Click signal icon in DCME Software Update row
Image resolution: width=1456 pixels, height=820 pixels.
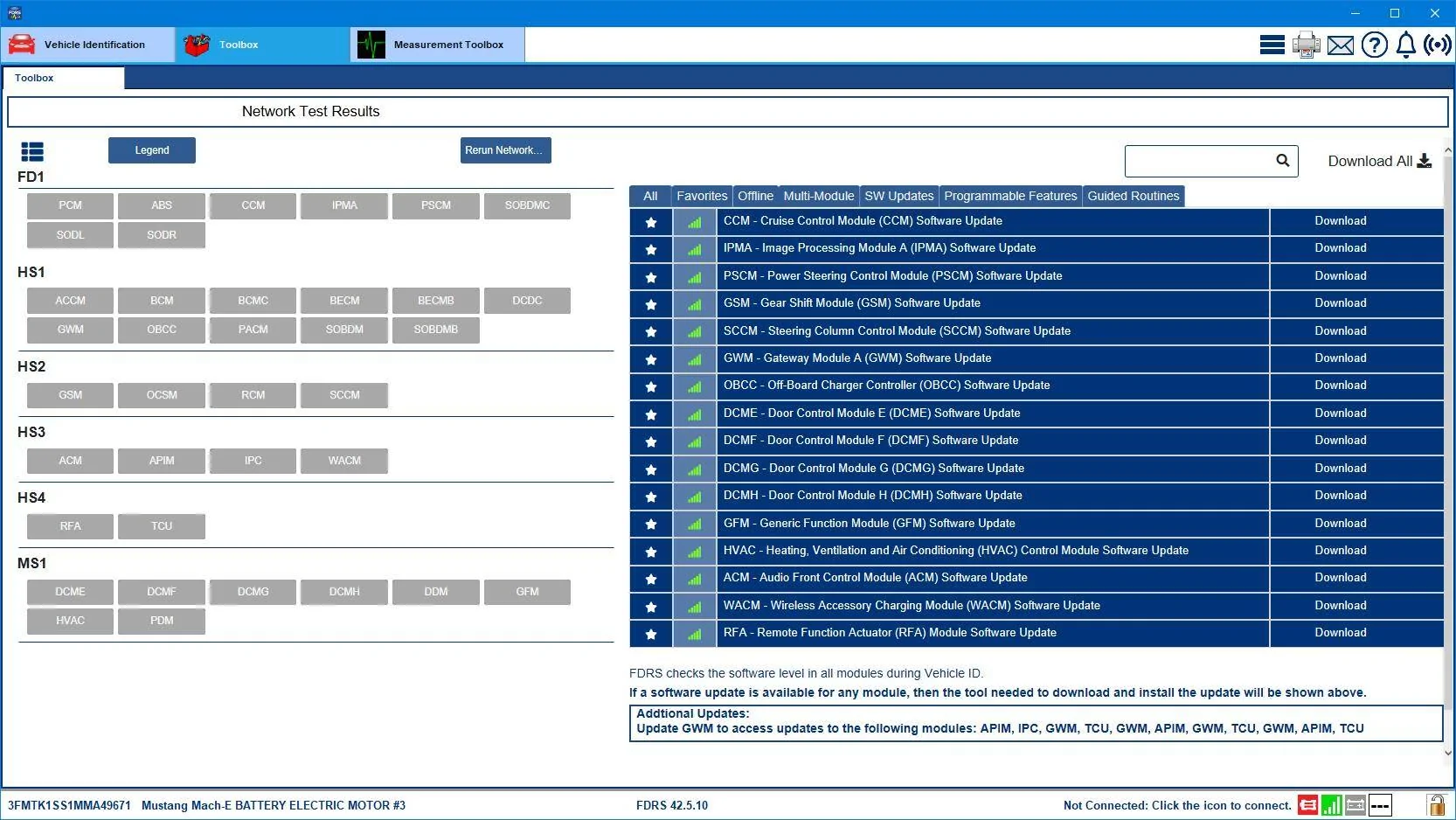click(x=695, y=414)
